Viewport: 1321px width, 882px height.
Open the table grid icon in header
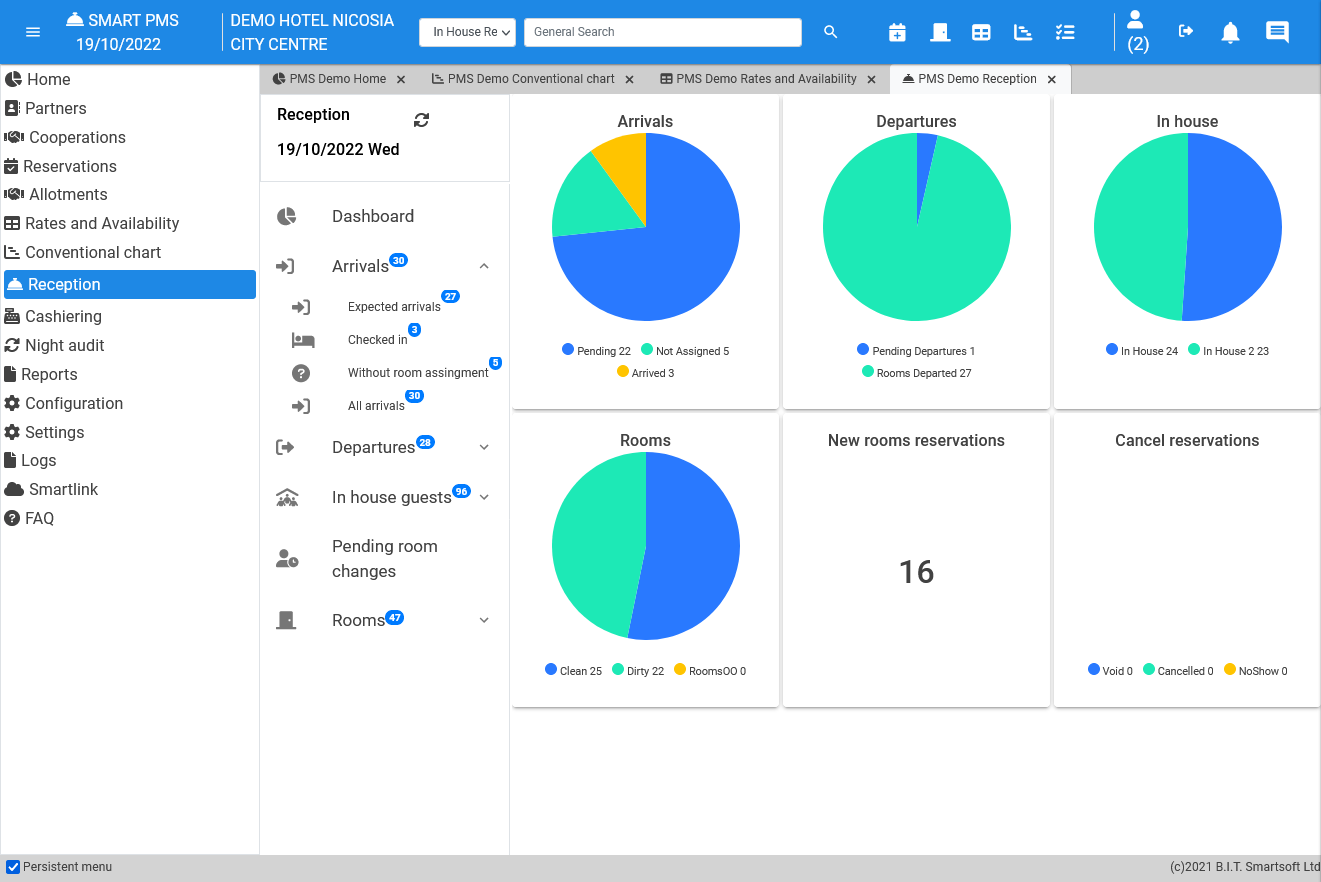tap(981, 32)
